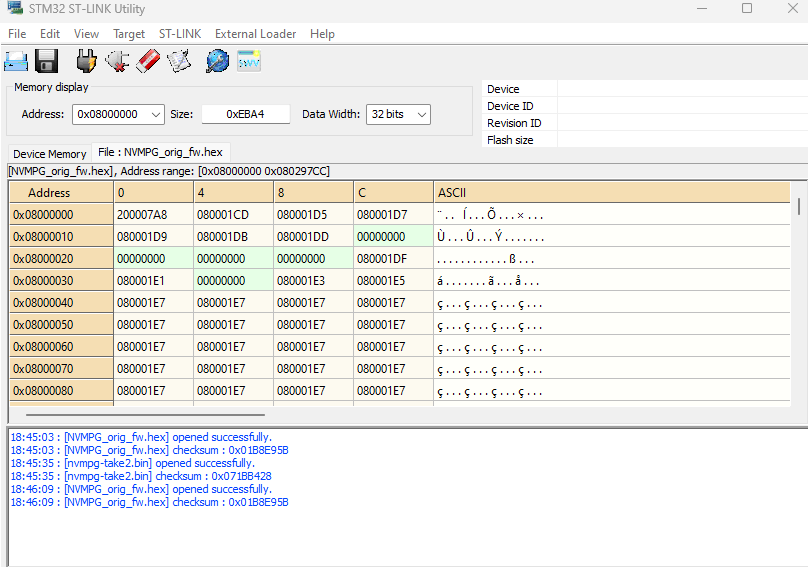Click log line nvmpg-take2.bin opened successfully
Image resolution: width=808 pixels, height=567 pixels.
[133, 463]
